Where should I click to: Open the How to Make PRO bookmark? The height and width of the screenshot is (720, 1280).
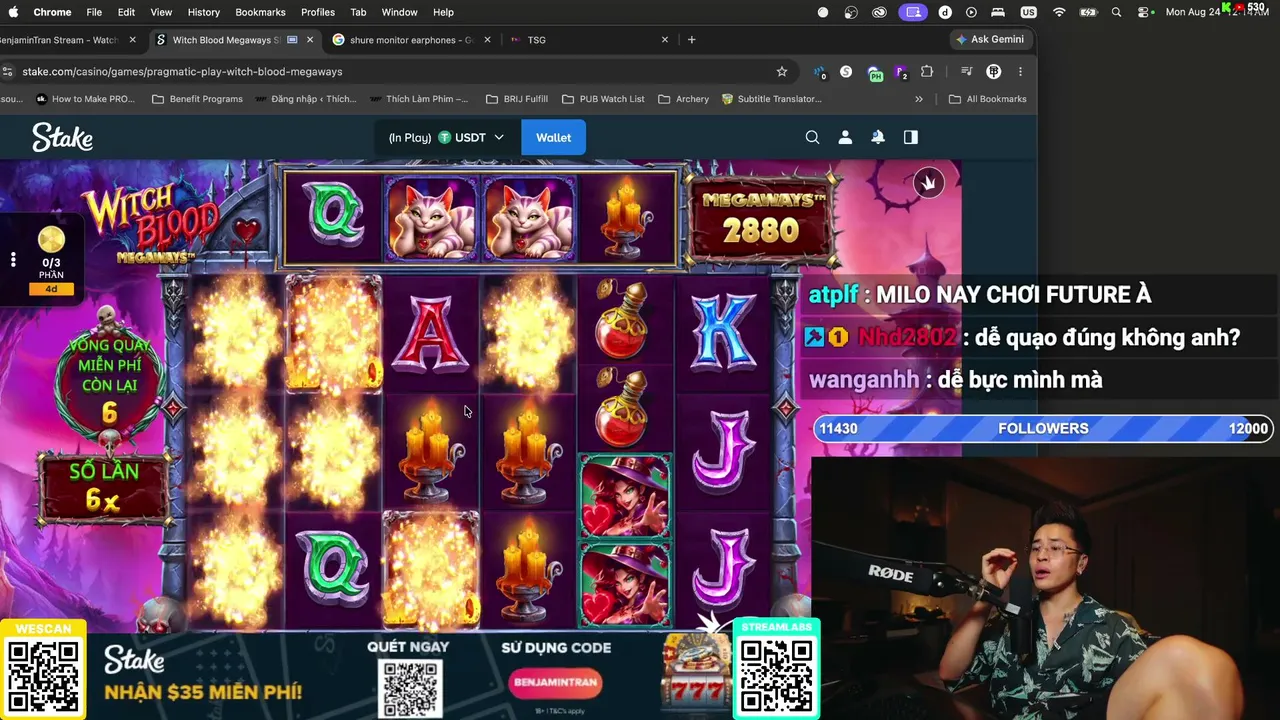85,99
